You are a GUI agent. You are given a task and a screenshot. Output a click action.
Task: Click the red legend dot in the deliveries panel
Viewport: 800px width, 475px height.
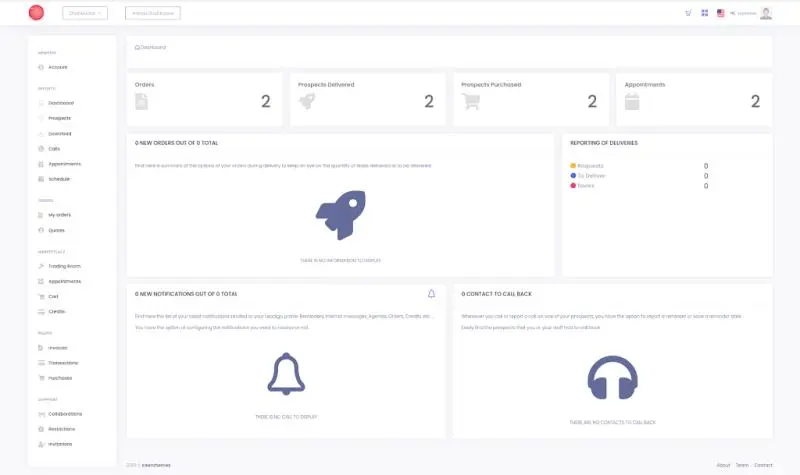(573, 186)
